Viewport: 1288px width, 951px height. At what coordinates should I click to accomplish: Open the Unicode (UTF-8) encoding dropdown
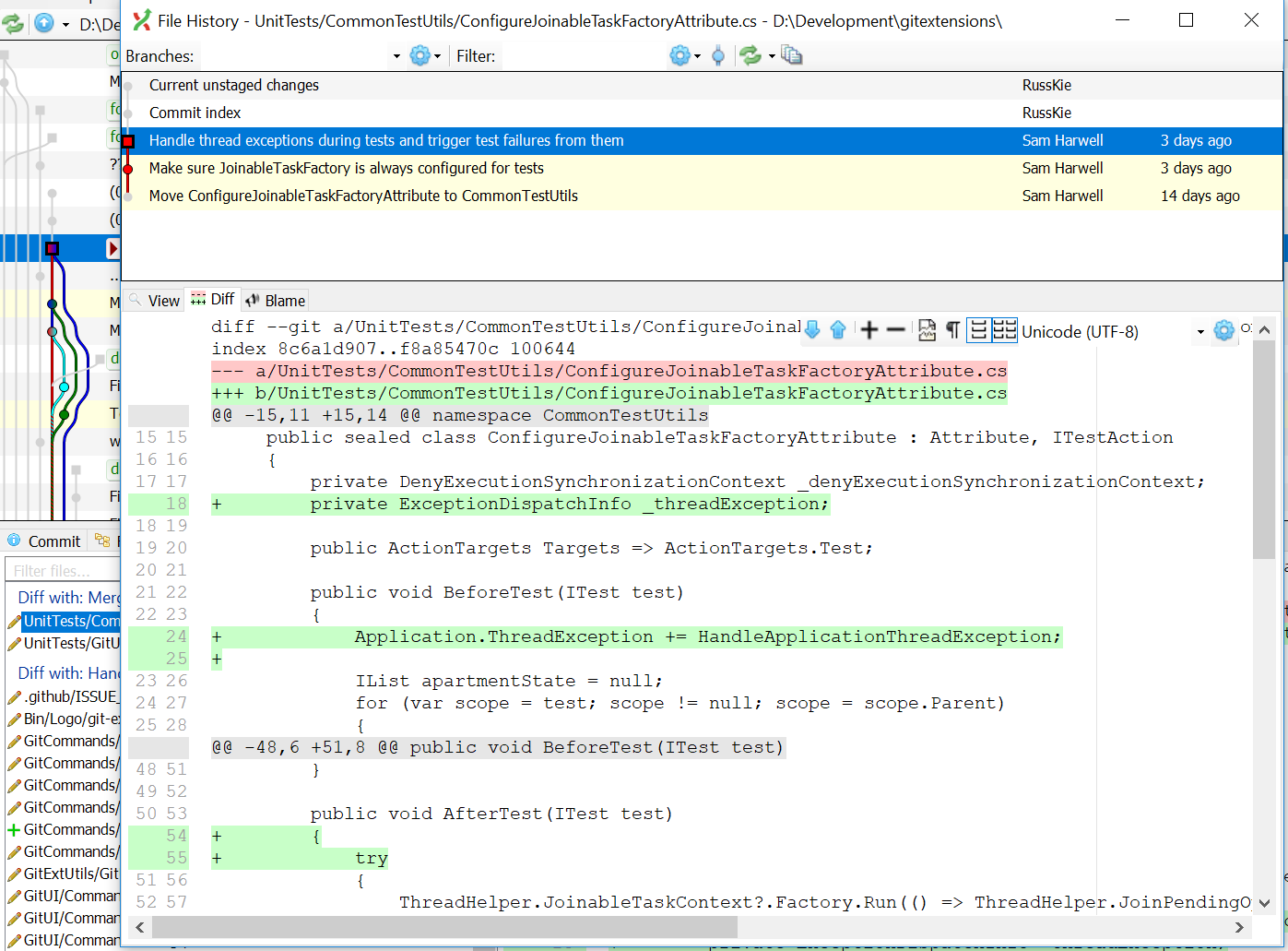point(1200,331)
